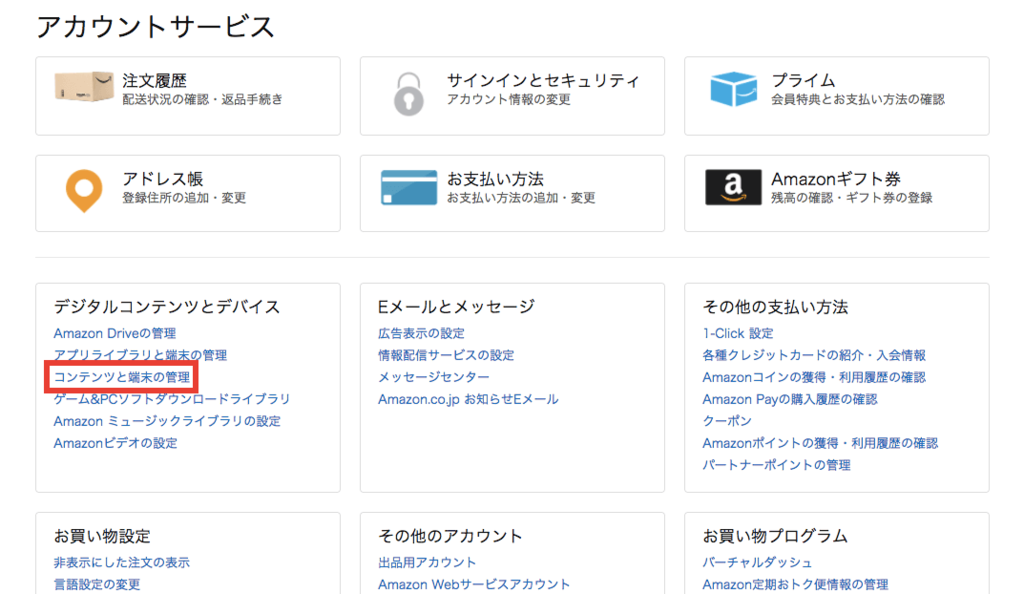Screen dimensions: 1024x594
Task: Open バーチャルダッシュ link
Action: tap(758, 563)
